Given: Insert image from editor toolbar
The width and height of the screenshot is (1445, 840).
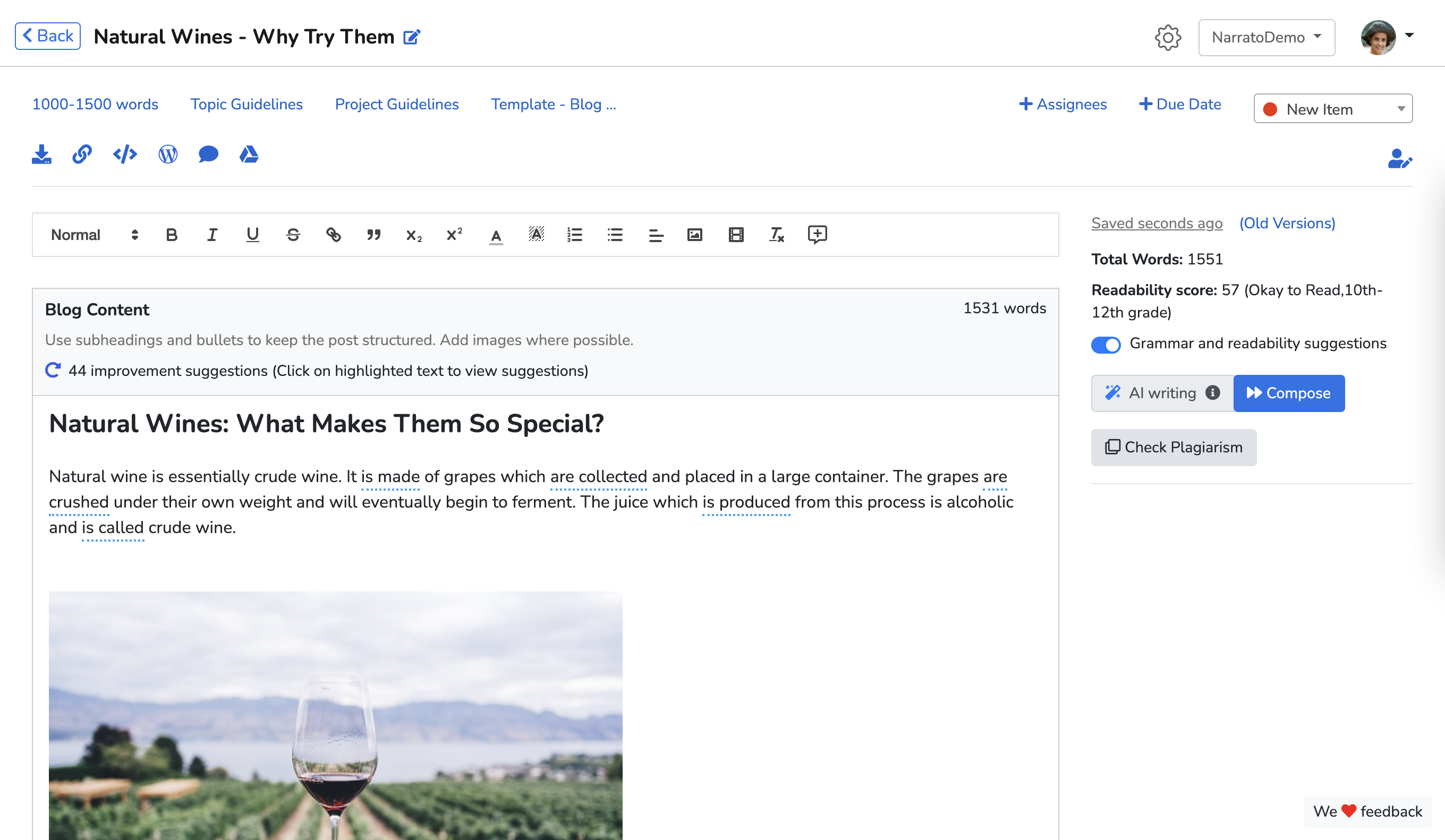Looking at the screenshot, I should (694, 235).
